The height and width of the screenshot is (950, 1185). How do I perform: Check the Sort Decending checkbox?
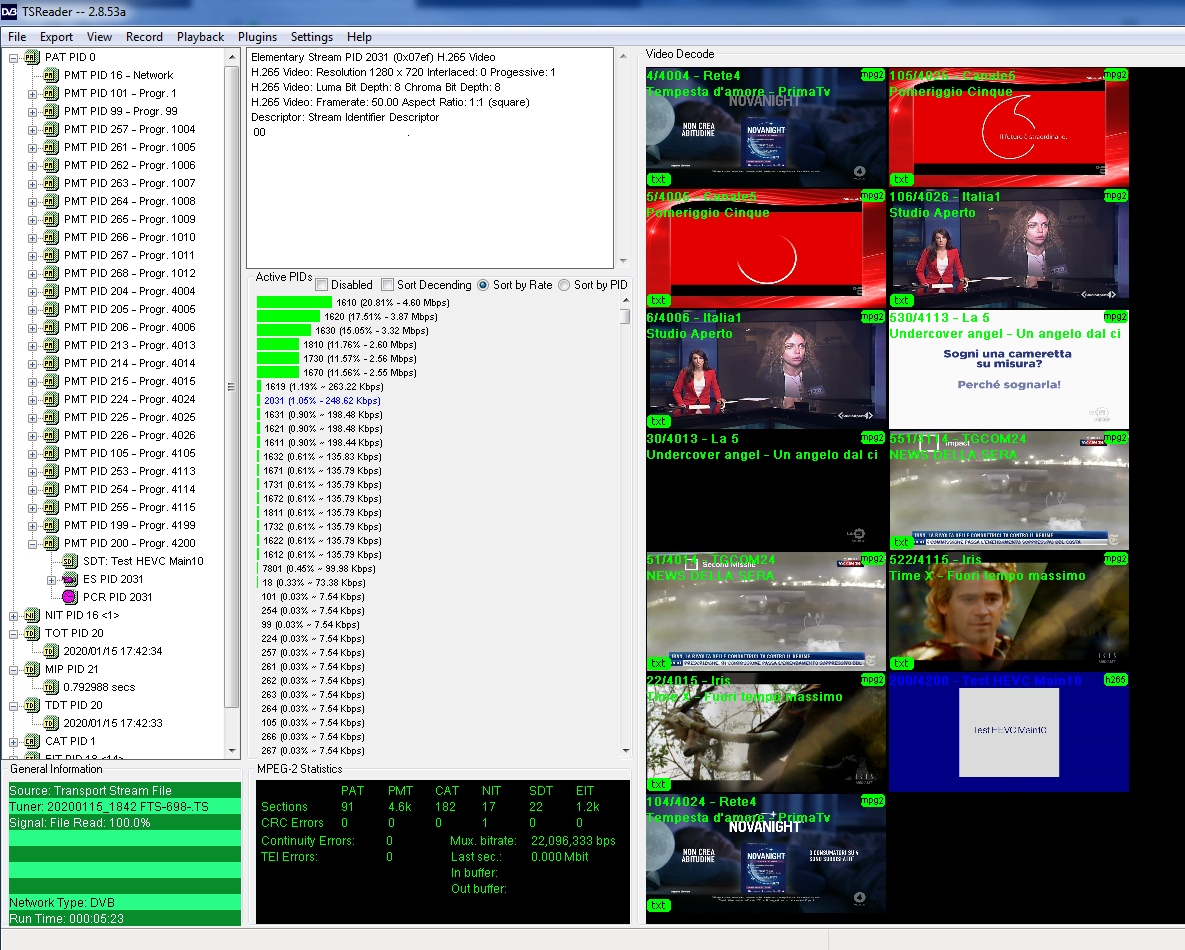388,285
